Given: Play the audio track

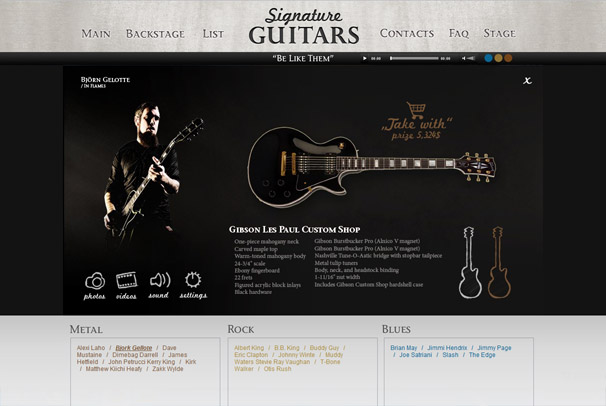Looking at the screenshot, I should 364,58.
